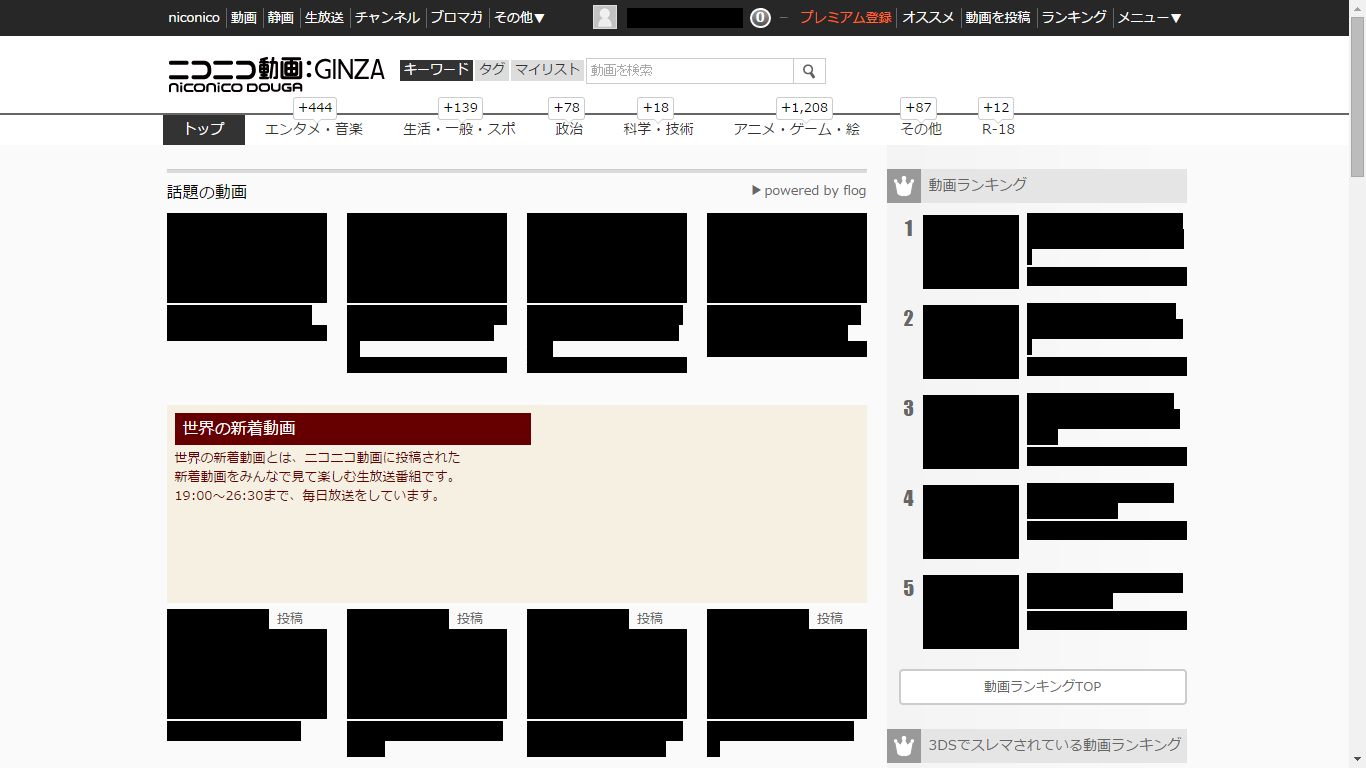Open the rank 3 video thumbnail

coord(971,432)
